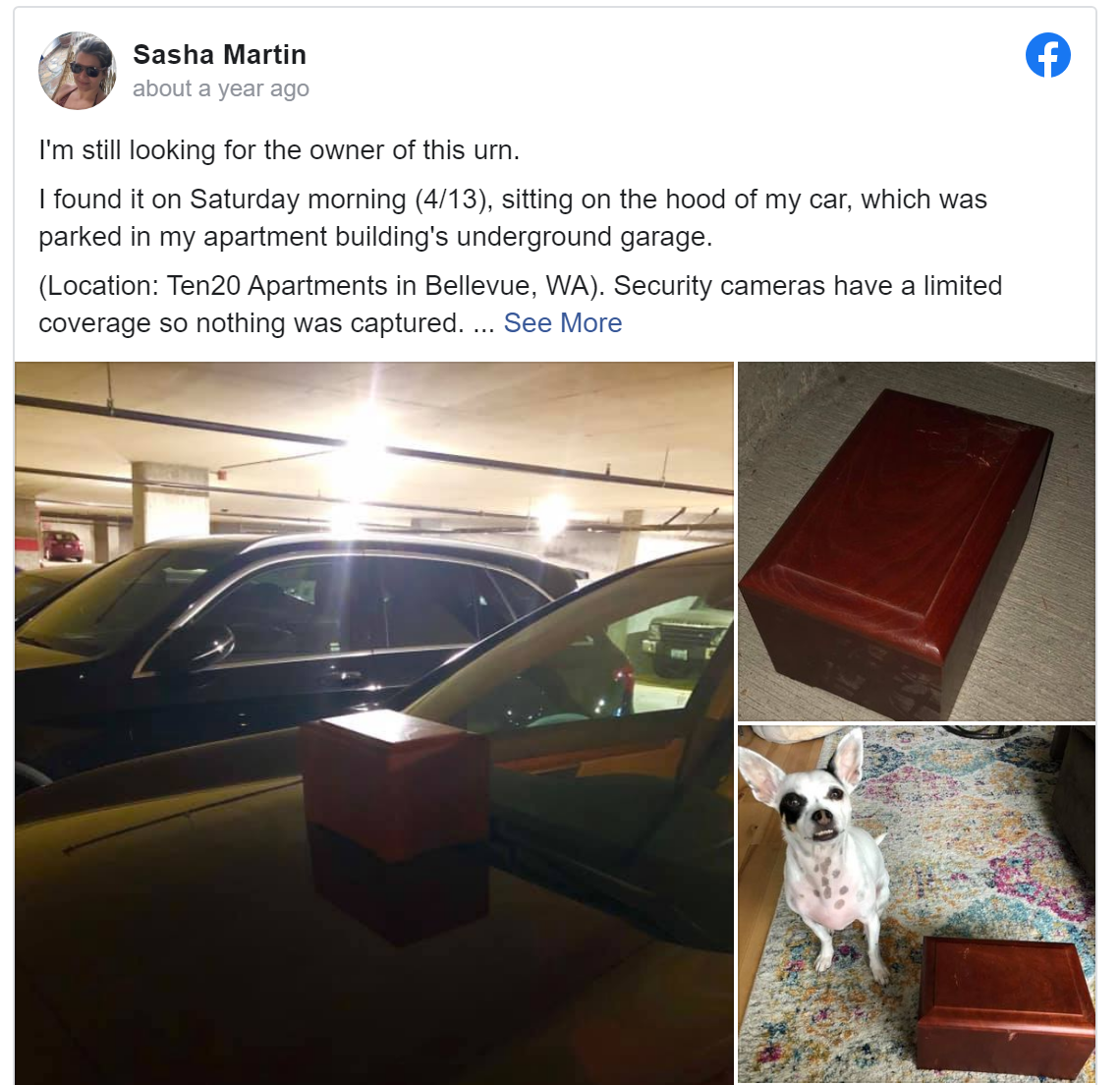Click the red car parked in the garage background
This screenshot has width=1120, height=1085.
tap(63, 545)
